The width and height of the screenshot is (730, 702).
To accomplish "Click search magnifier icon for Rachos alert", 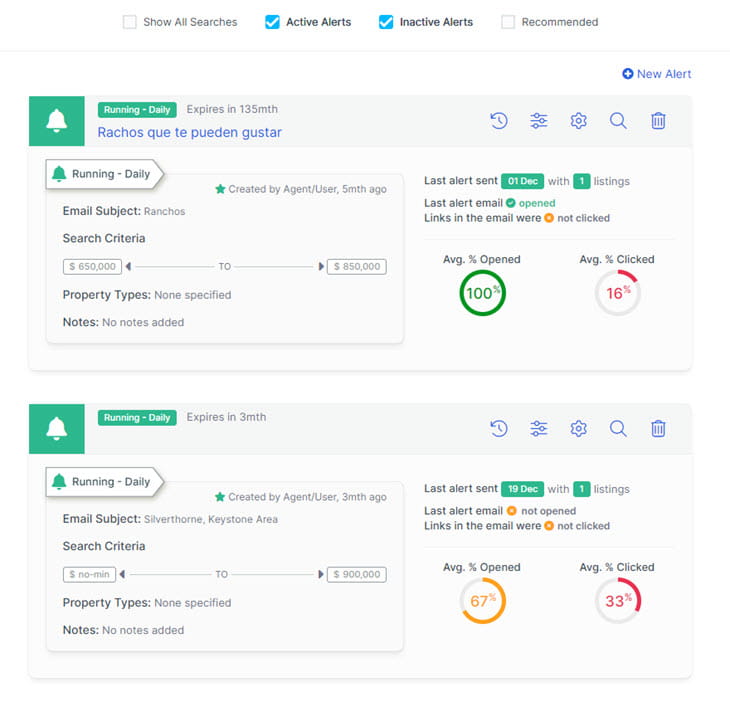I will [618, 121].
